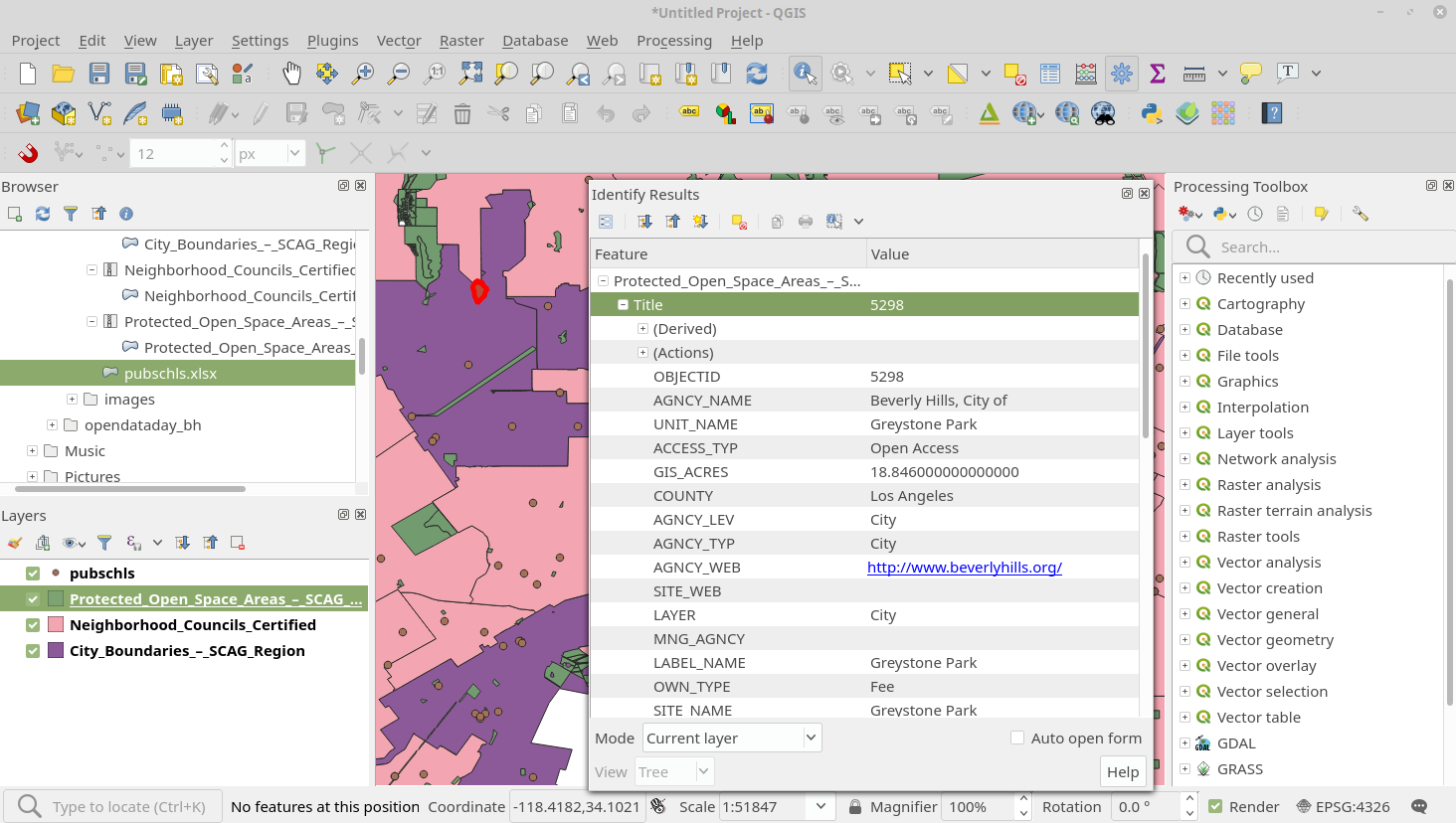Open the px units dropdown

(269, 153)
